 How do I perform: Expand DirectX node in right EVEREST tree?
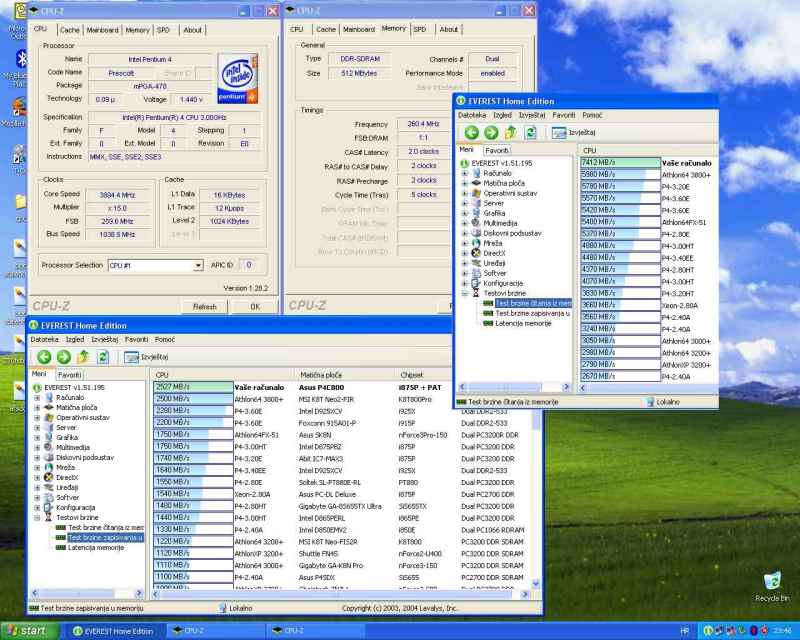coord(465,253)
